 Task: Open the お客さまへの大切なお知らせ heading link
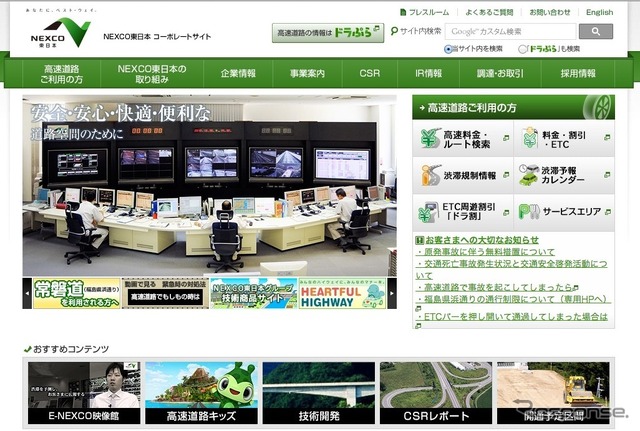coord(482,240)
